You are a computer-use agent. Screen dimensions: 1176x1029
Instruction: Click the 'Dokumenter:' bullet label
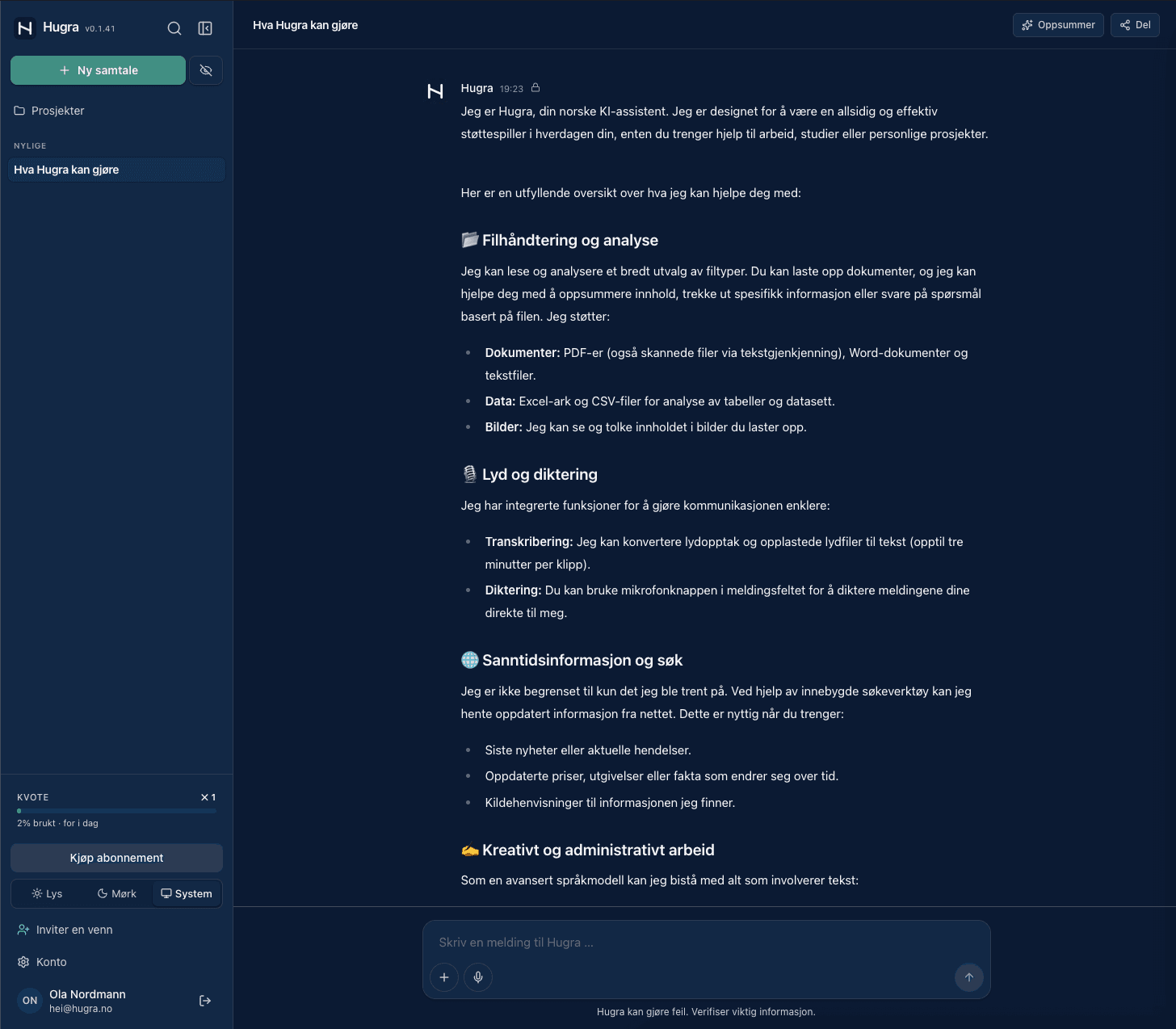pos(523,353)
